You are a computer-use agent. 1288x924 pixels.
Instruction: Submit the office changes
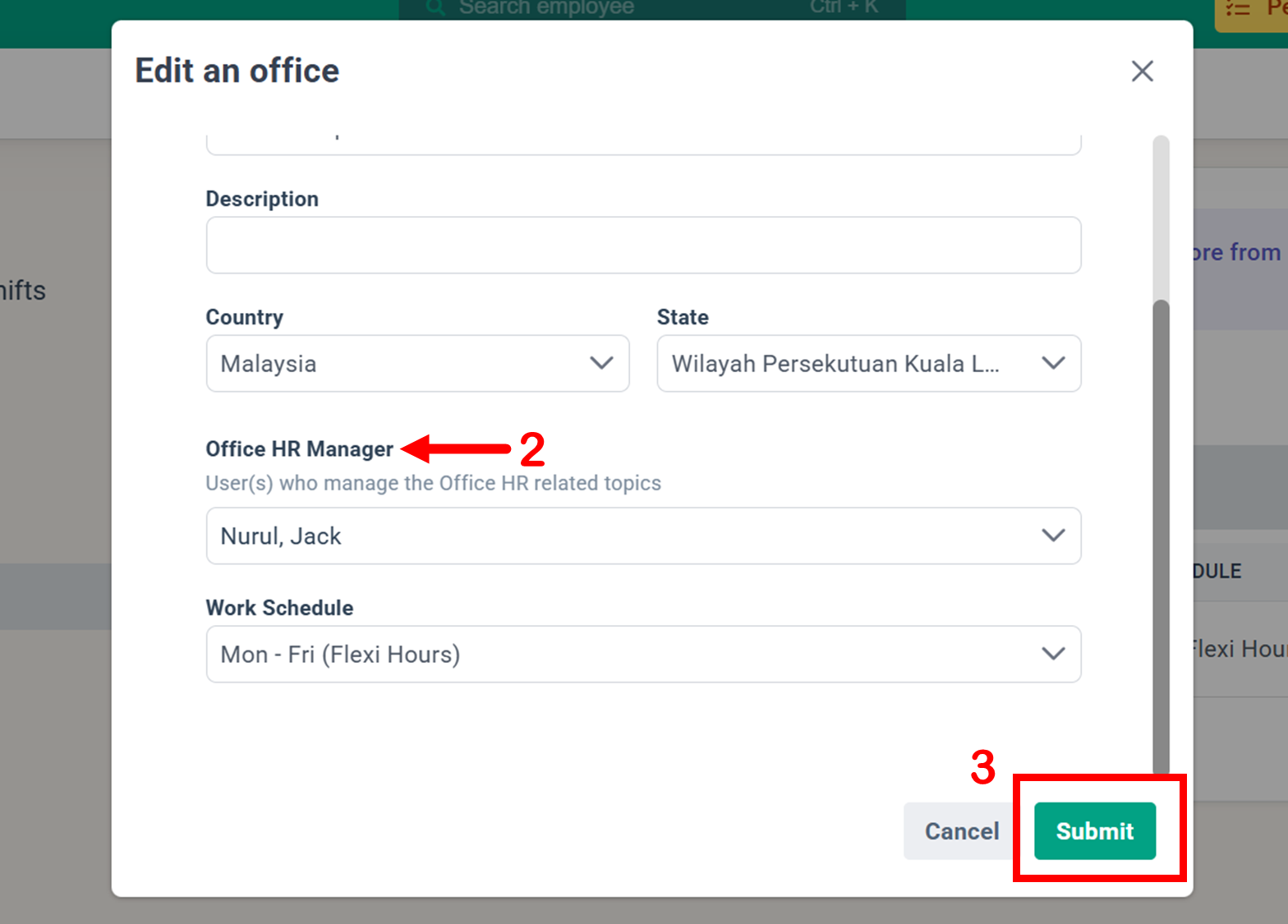pyautogui.click(x=1094, y=831)
